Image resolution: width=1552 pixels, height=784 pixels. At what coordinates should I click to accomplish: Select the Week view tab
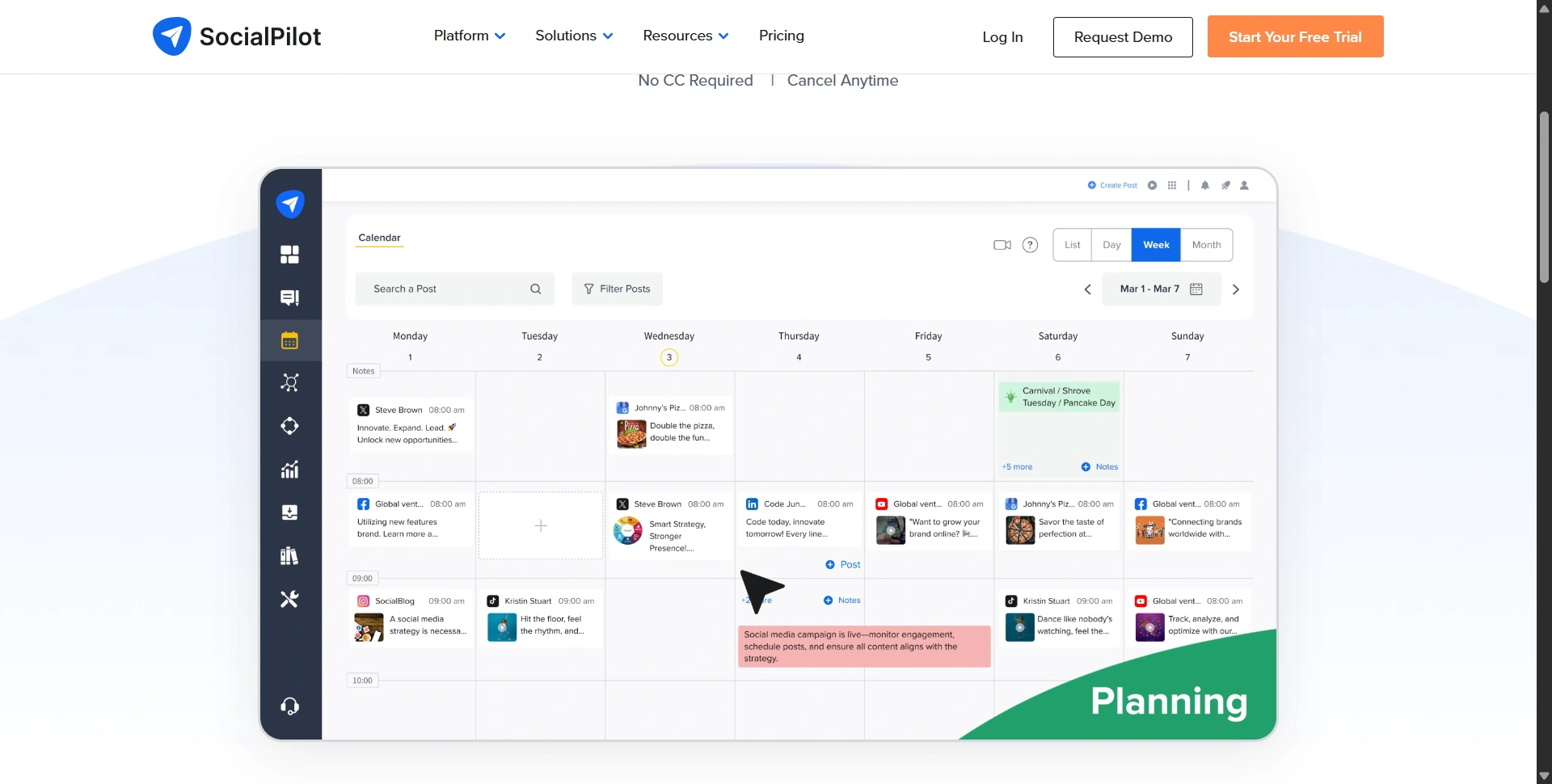coord(1156,245)
